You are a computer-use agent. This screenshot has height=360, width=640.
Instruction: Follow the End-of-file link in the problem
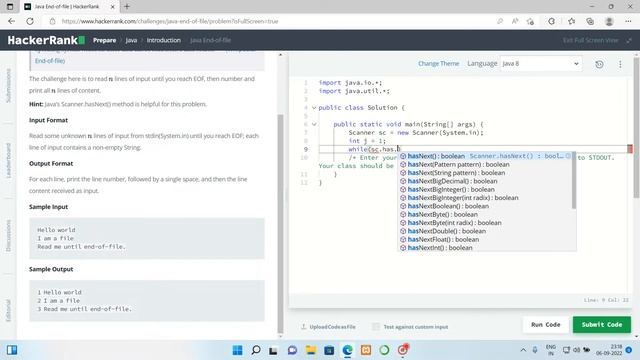pos(50,61)
